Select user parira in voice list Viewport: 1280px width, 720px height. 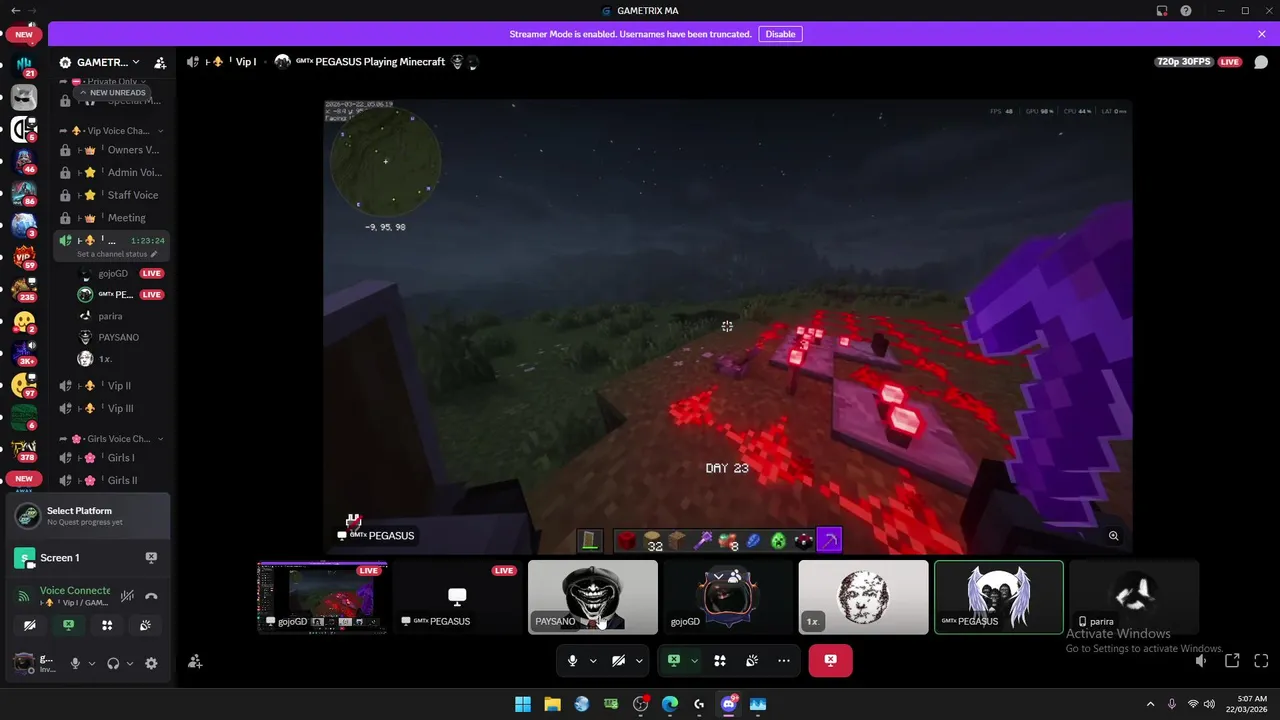pyautogui.click(x=112, y=316)
